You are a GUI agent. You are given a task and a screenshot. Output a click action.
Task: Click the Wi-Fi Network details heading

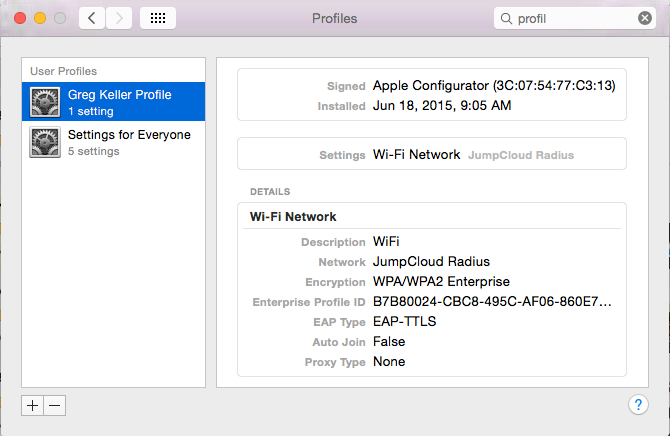tap(293, 217)
